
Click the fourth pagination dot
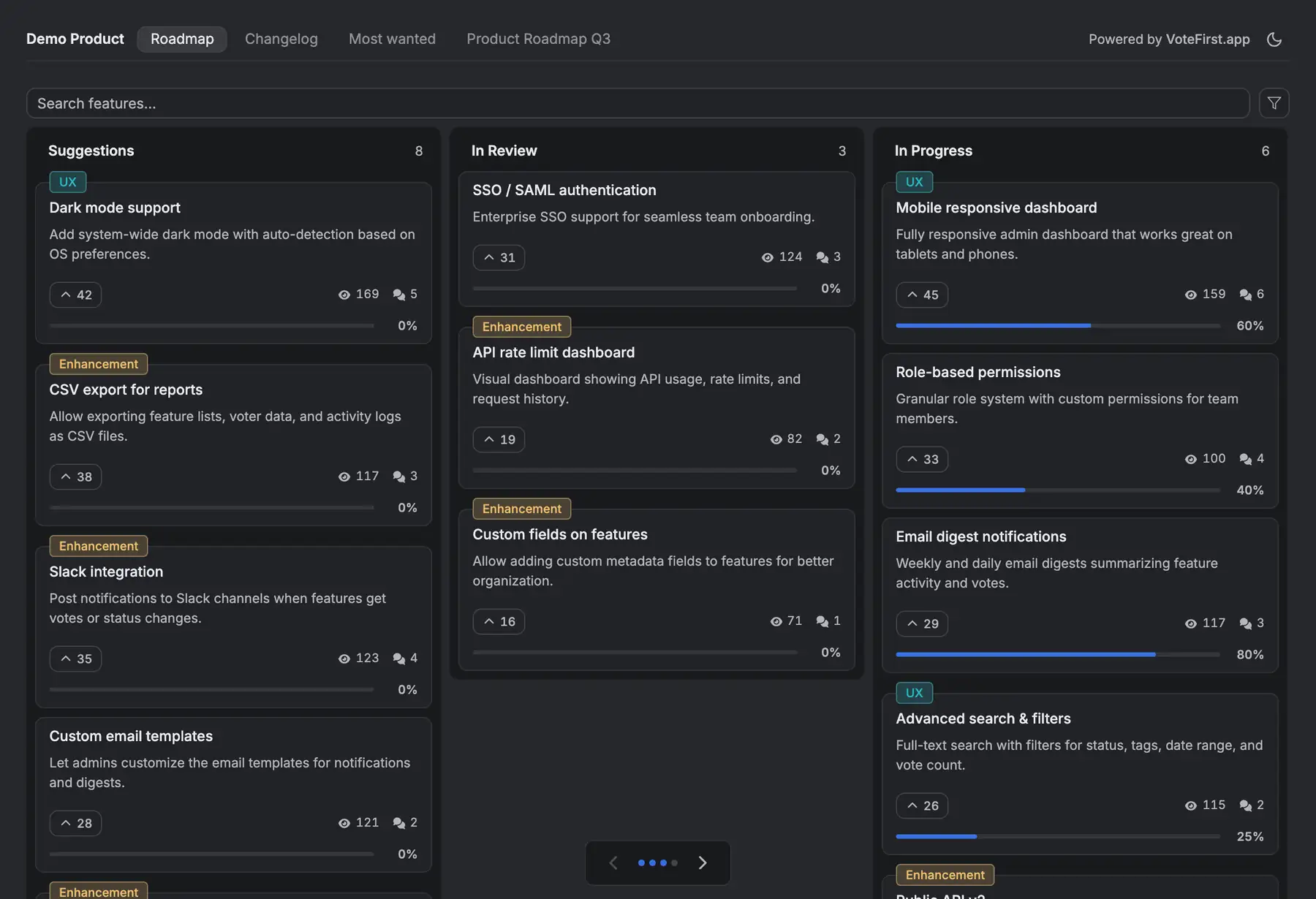(x=674, y=862)
